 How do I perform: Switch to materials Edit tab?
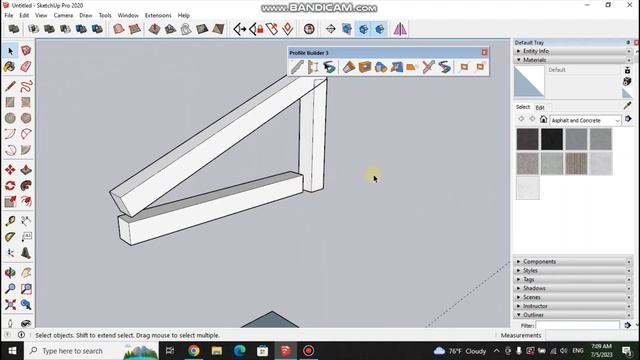540,108
